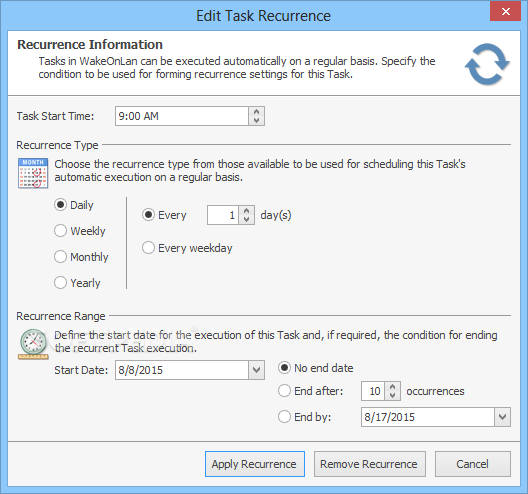The height and width of the screenshot is (494, 528).
Task: Cancel the recurrence dialog
Action: click(473, 464)
